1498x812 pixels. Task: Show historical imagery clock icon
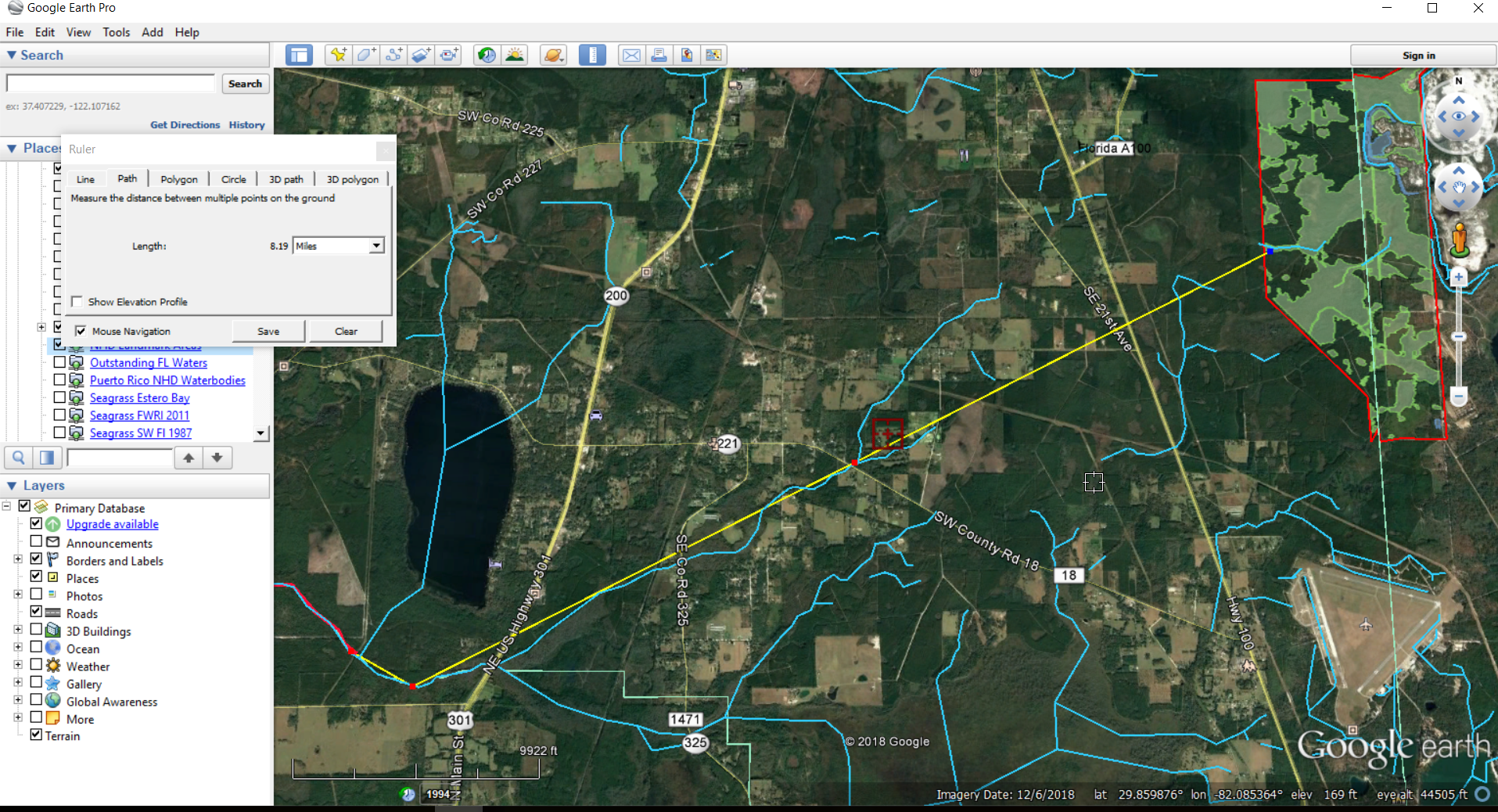(487, 55)
